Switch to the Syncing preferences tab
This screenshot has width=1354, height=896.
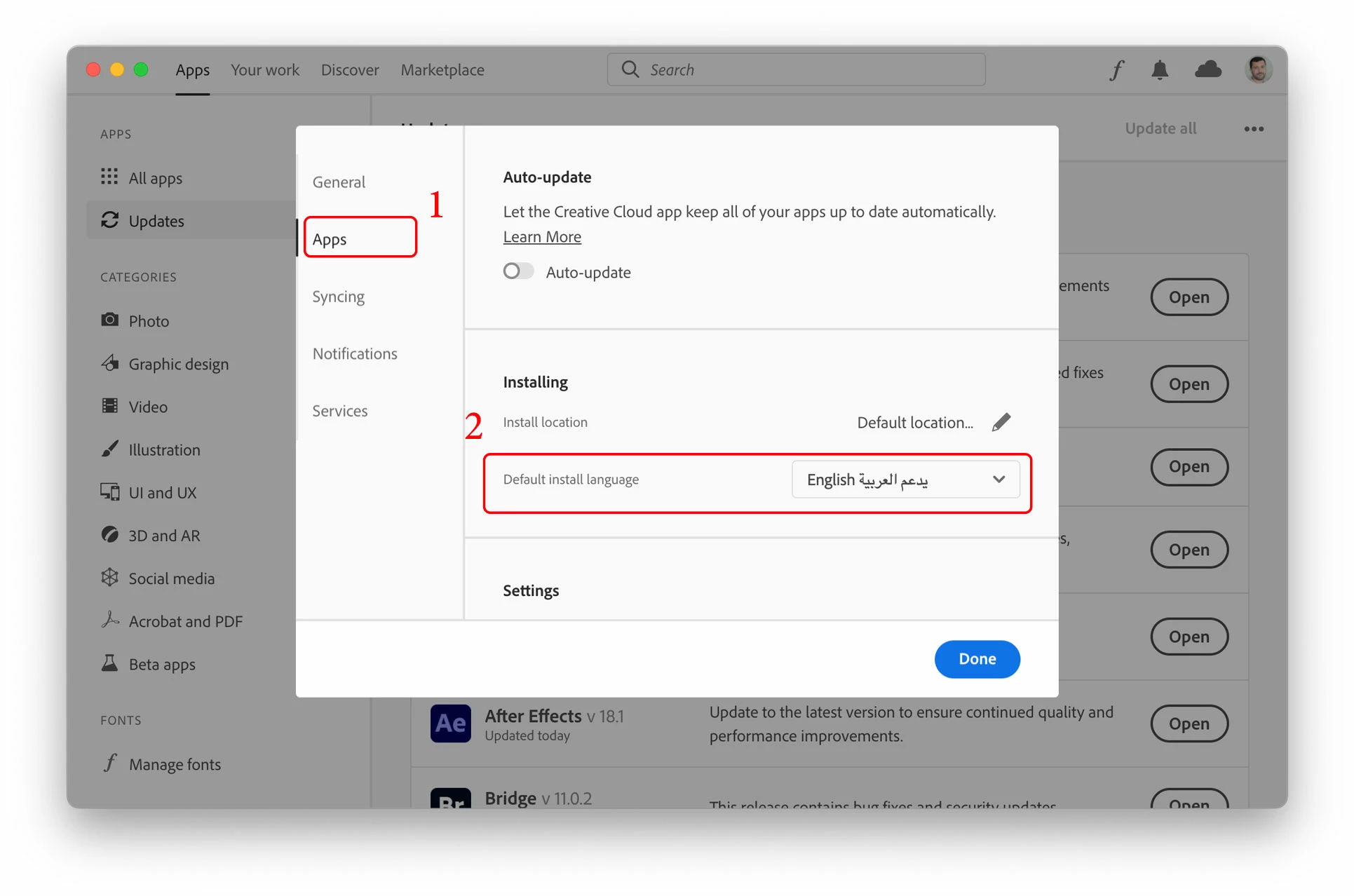338,297
